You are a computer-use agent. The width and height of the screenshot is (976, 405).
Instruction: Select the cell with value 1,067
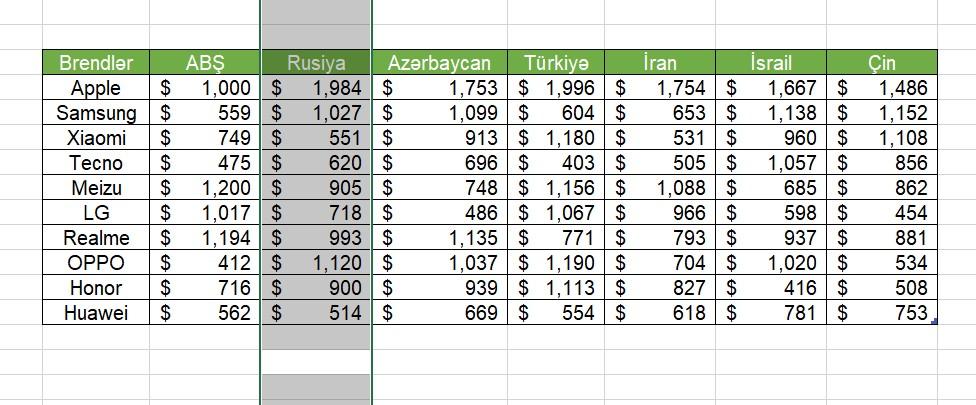click(556, 212)
